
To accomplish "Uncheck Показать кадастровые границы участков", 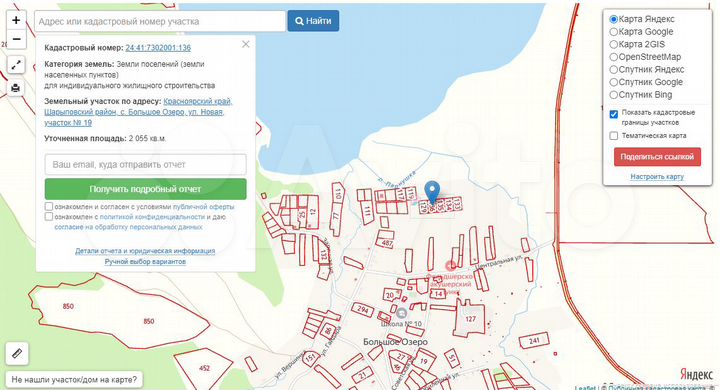I will 613,114.
